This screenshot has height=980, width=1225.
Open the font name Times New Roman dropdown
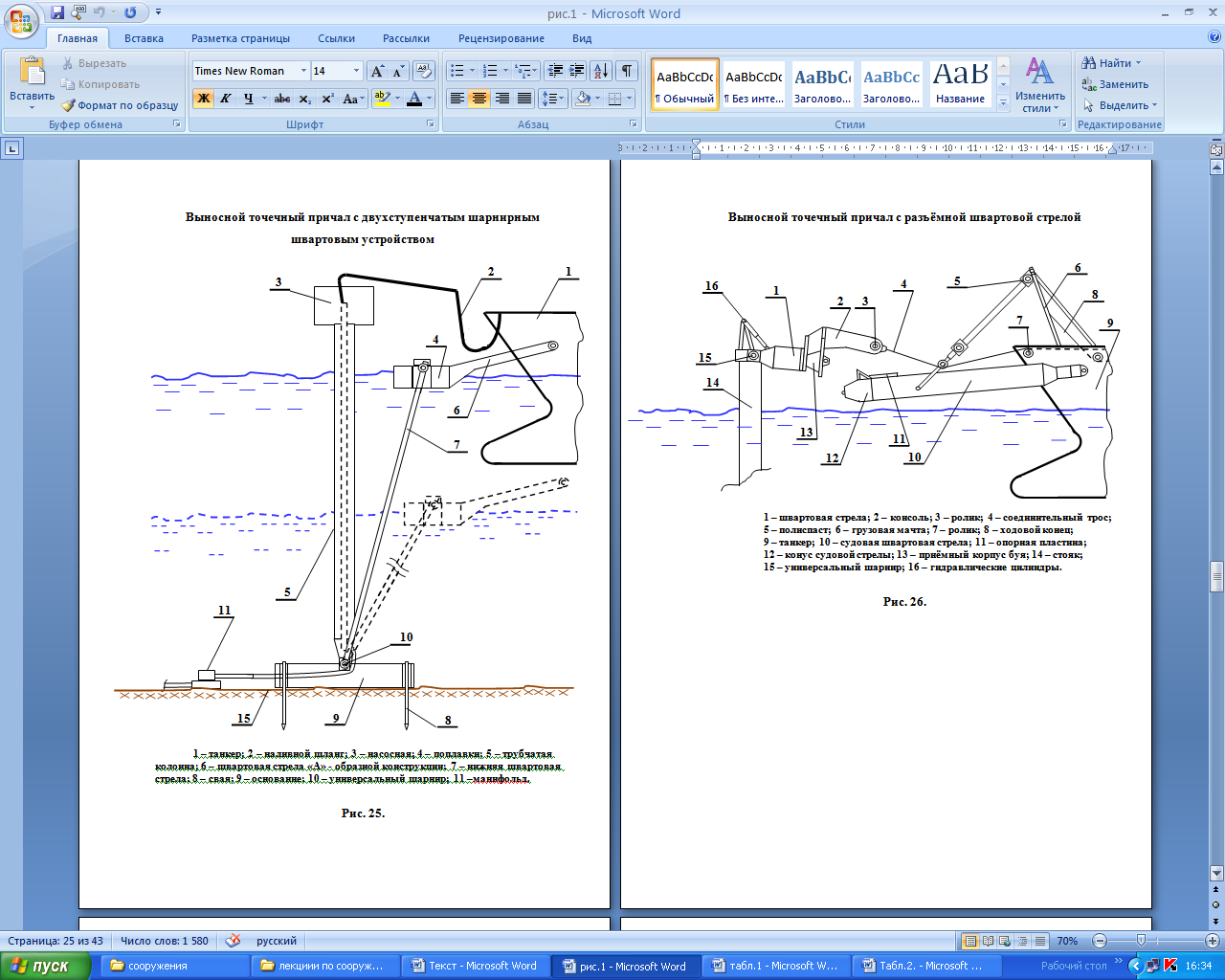[x=303, y=71]
